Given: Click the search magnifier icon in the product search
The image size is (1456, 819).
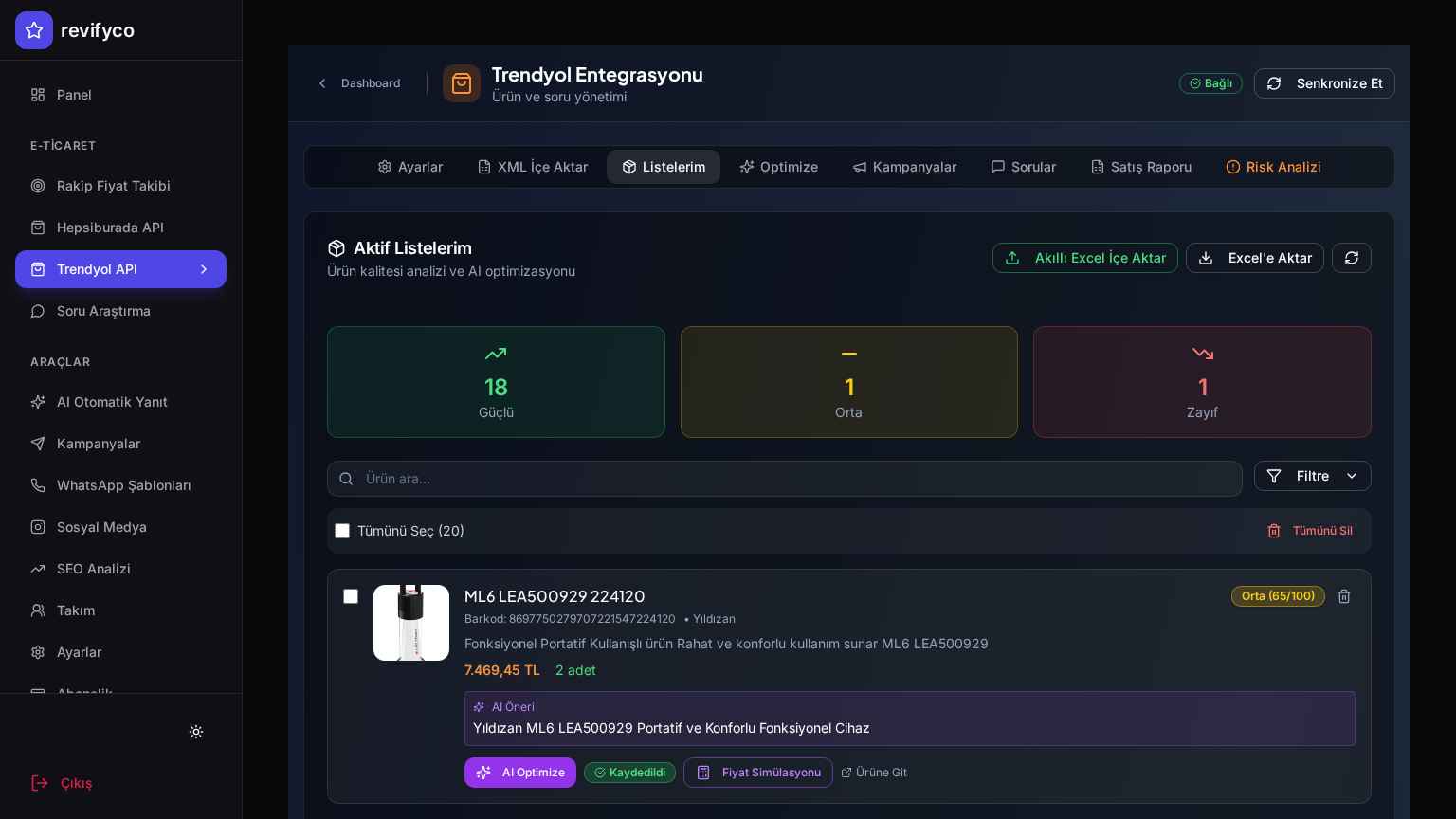Looking at the screenshot, I should (346, 479).
